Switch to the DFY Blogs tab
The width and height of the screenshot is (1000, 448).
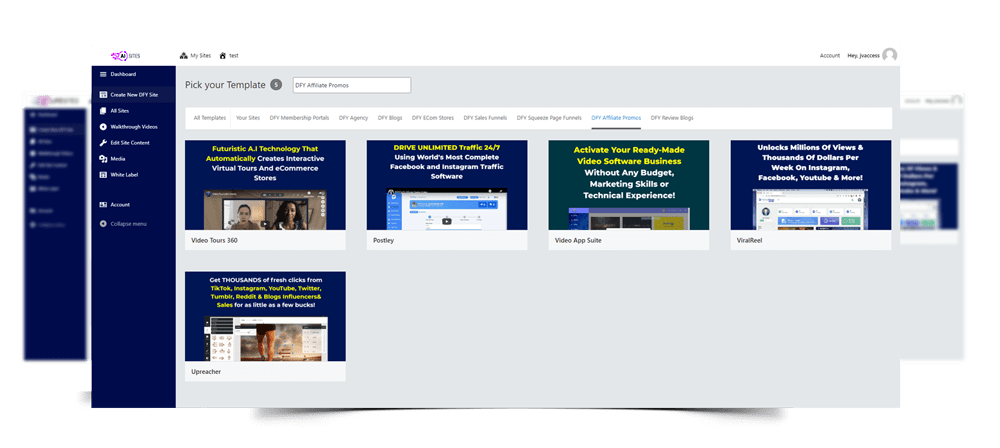(390, 118)
